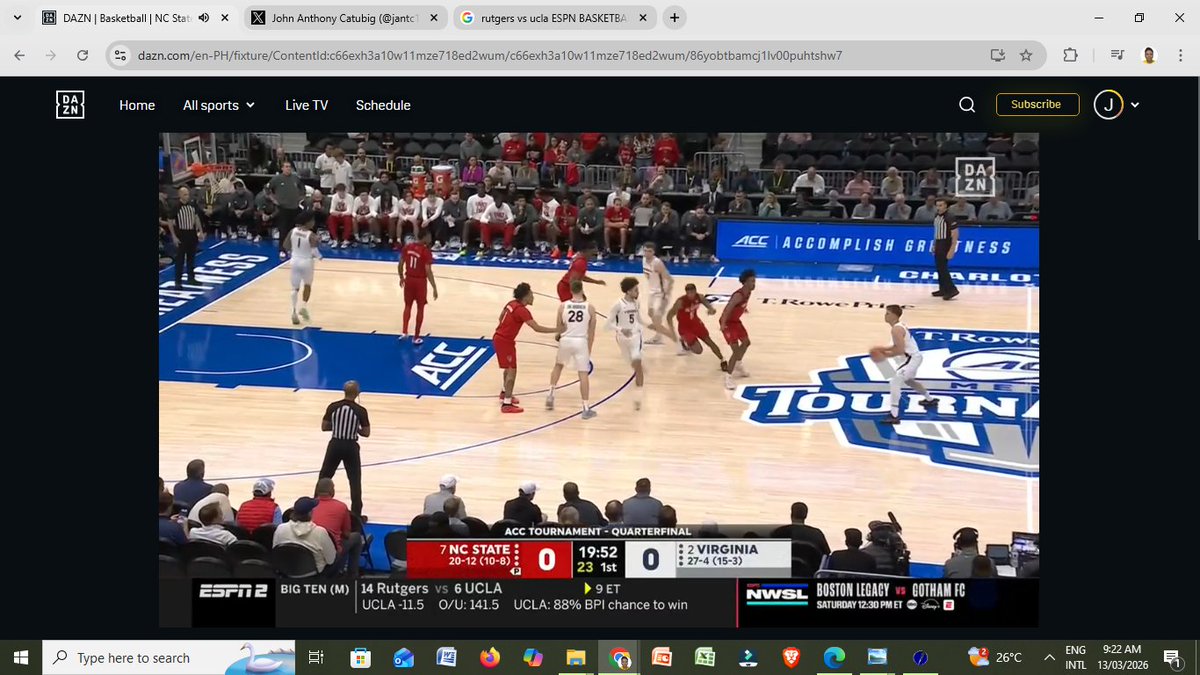Go back one page

coord(19,55)
